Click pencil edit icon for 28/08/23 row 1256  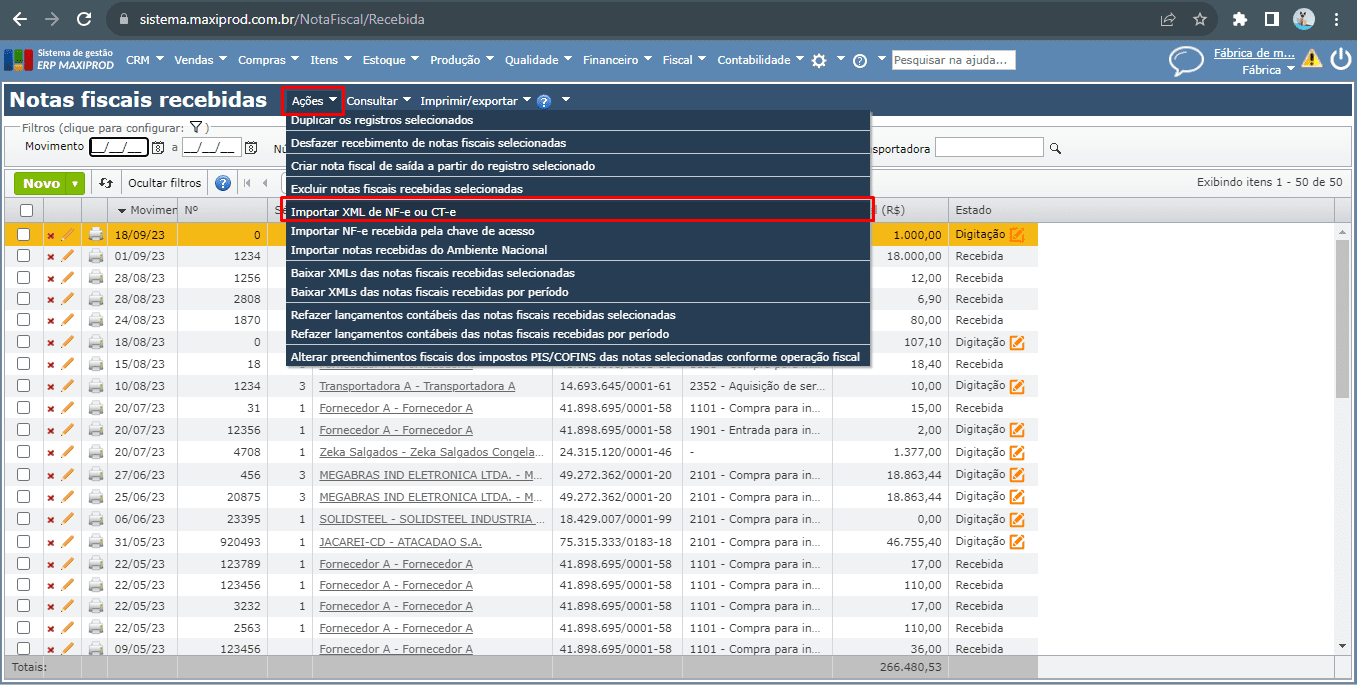click(x=68, y=278)
